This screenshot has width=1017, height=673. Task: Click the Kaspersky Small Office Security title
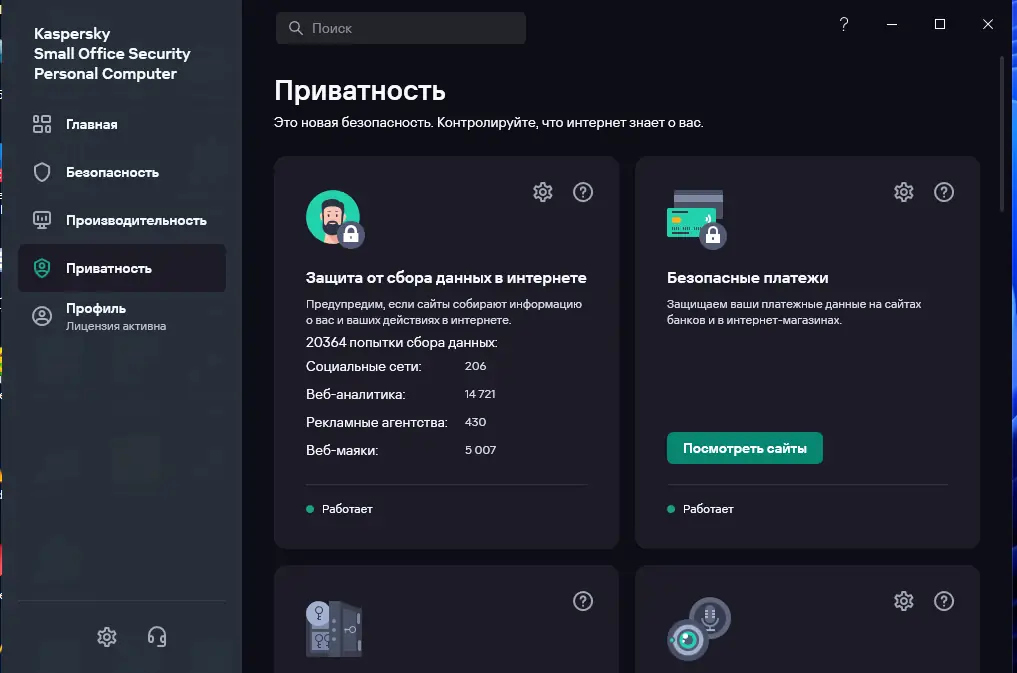112,53
